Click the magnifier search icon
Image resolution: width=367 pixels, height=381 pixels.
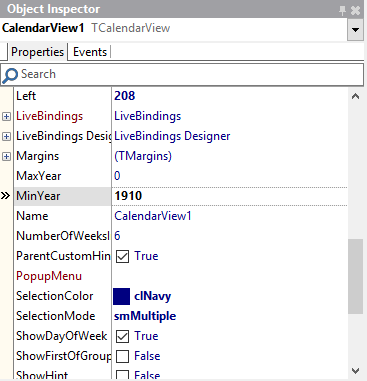point(10,75)
